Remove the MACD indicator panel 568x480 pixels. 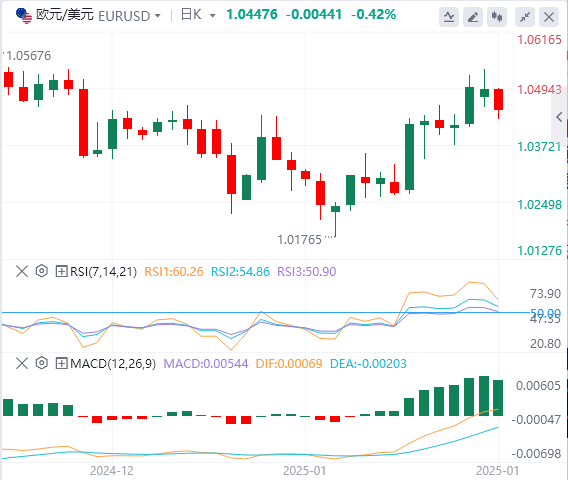point(22,363)
